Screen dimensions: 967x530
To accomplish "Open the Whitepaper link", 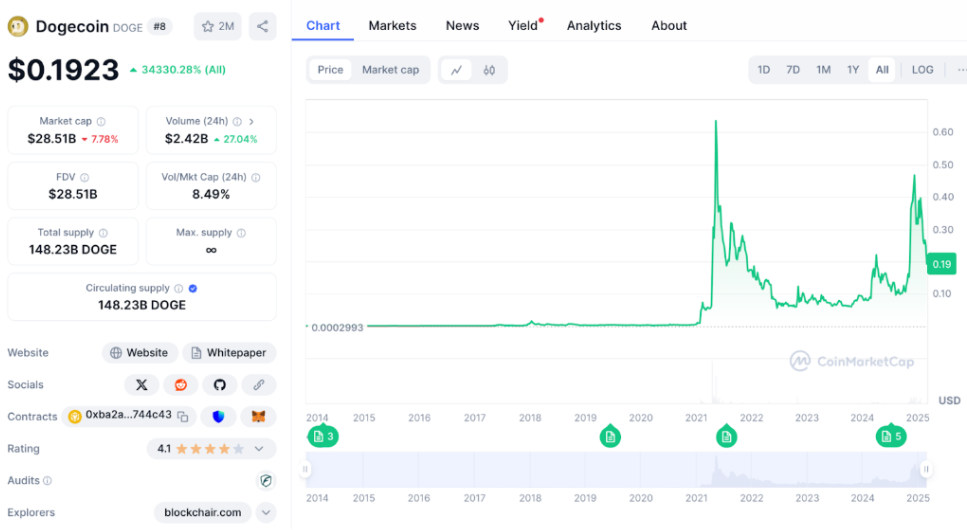I will [229, 353].
